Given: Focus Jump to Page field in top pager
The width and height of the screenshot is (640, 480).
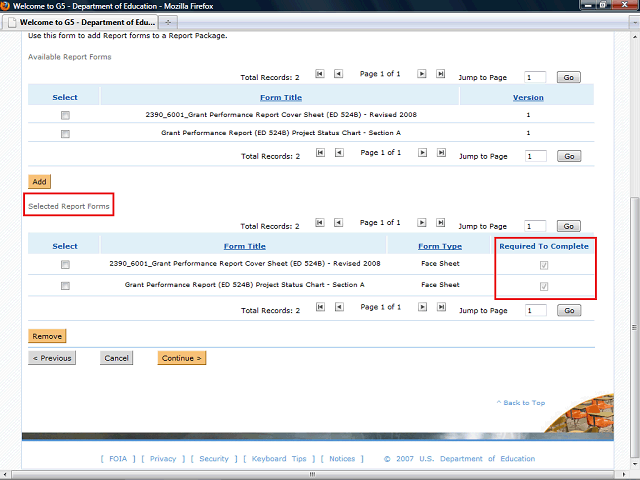Looking at the screenshot, I should (x=535, y=77).
